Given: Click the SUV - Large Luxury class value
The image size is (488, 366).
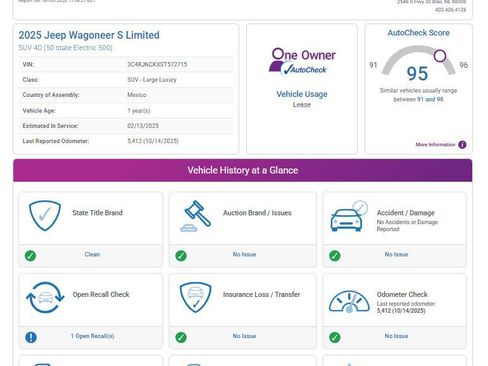Looking at the screenshot, I should 152,80.
